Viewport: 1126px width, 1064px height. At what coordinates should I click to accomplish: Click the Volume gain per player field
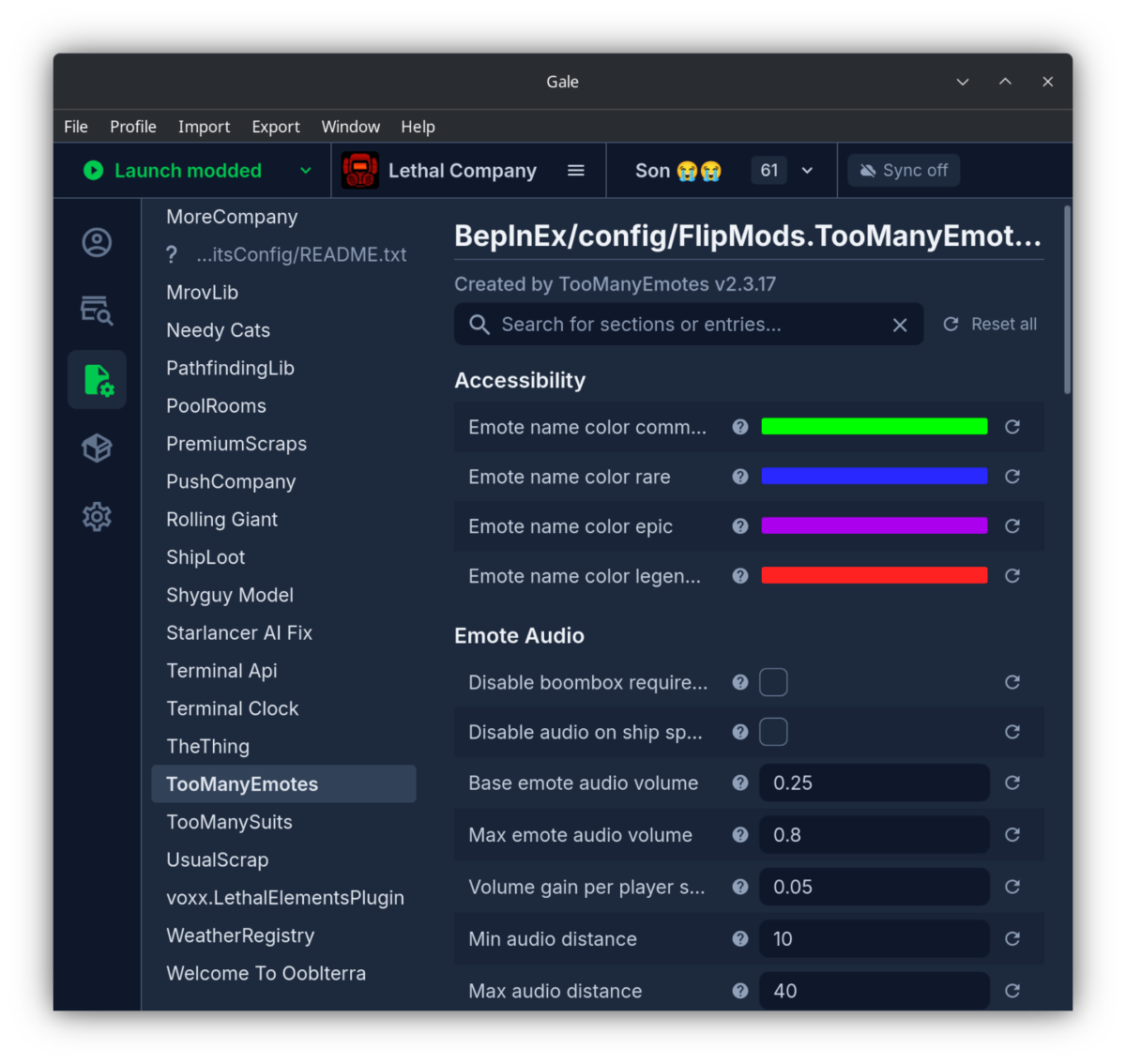click(x=875, y=887)
